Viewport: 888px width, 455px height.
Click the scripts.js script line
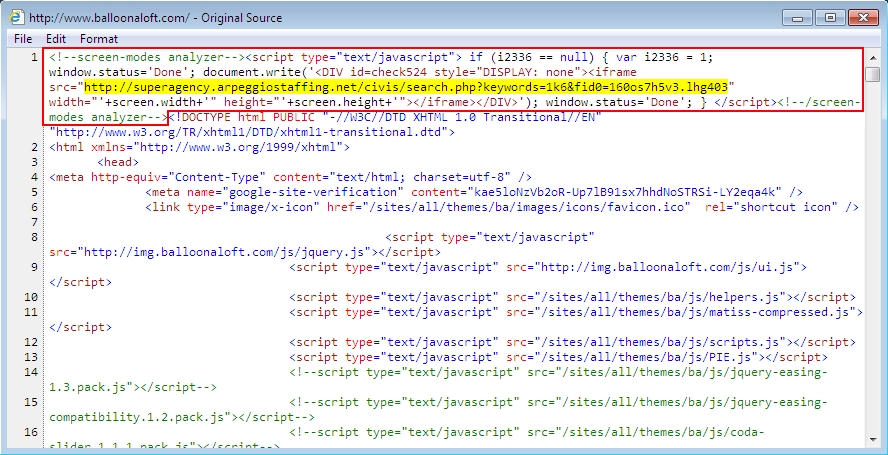573,342
